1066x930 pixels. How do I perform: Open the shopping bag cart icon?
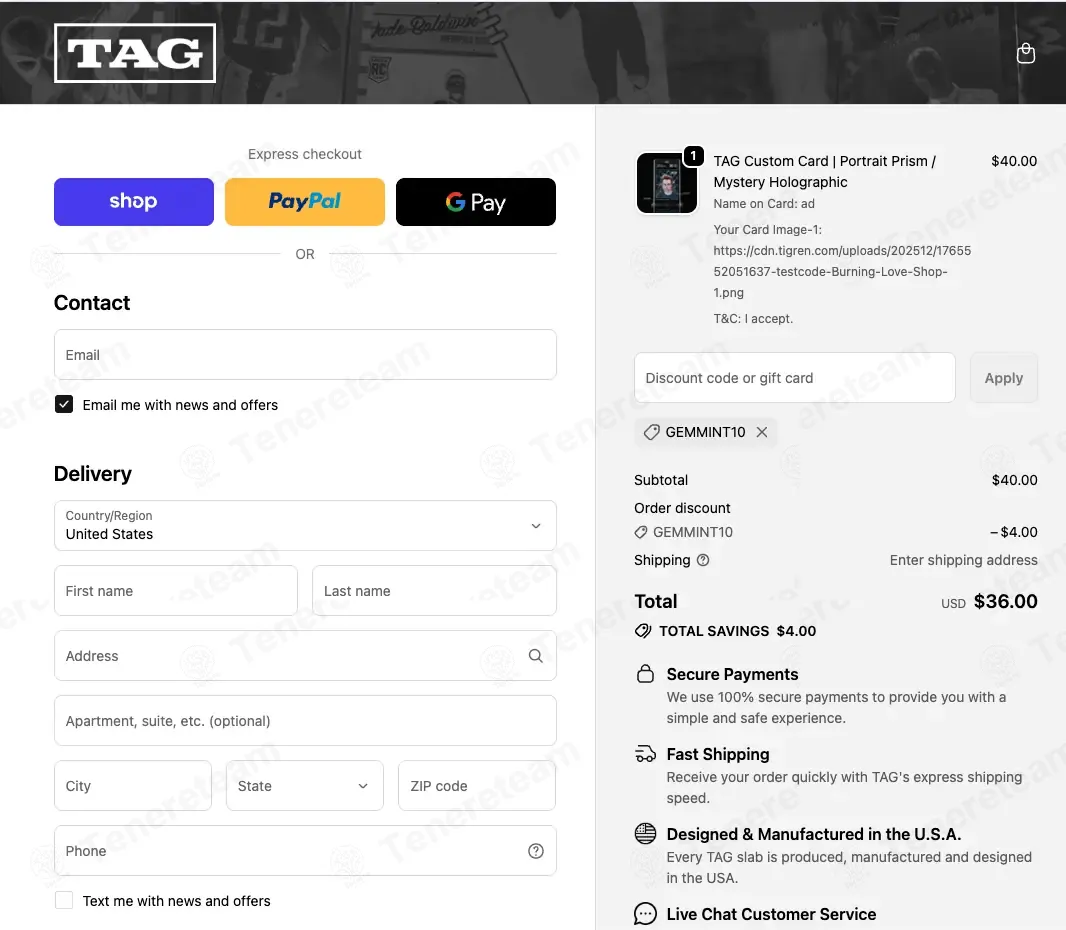(1025, 53)
